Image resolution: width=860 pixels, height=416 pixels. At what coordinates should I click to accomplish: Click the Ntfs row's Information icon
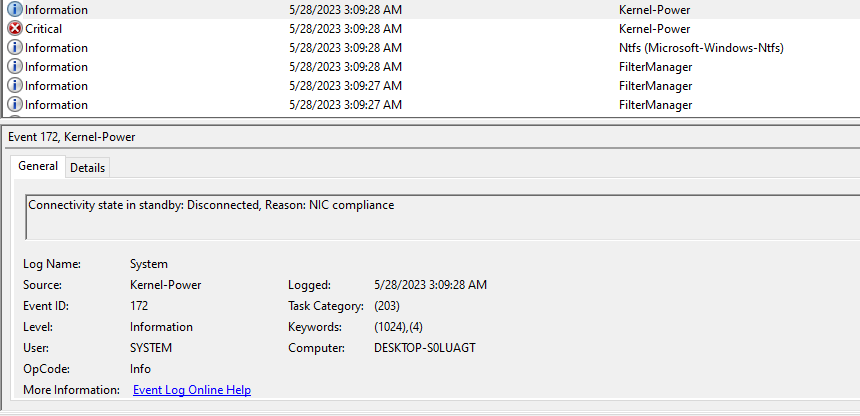pos(15,48)
